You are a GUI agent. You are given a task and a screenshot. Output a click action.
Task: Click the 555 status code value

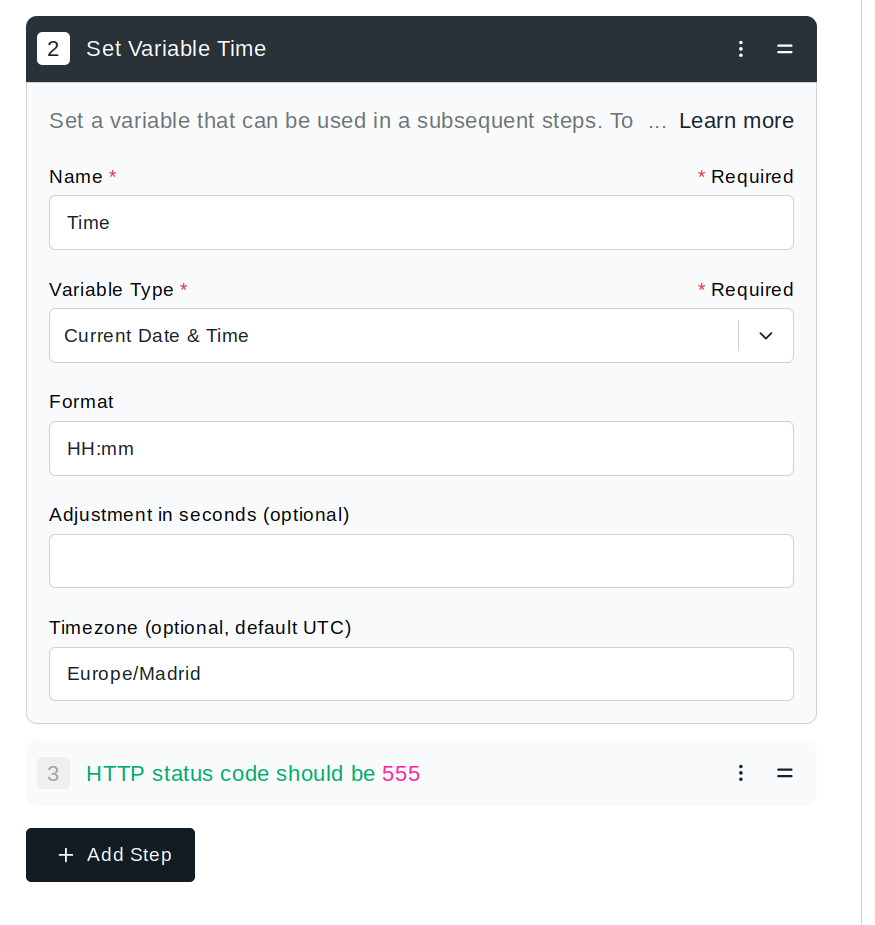coord(401,773)
